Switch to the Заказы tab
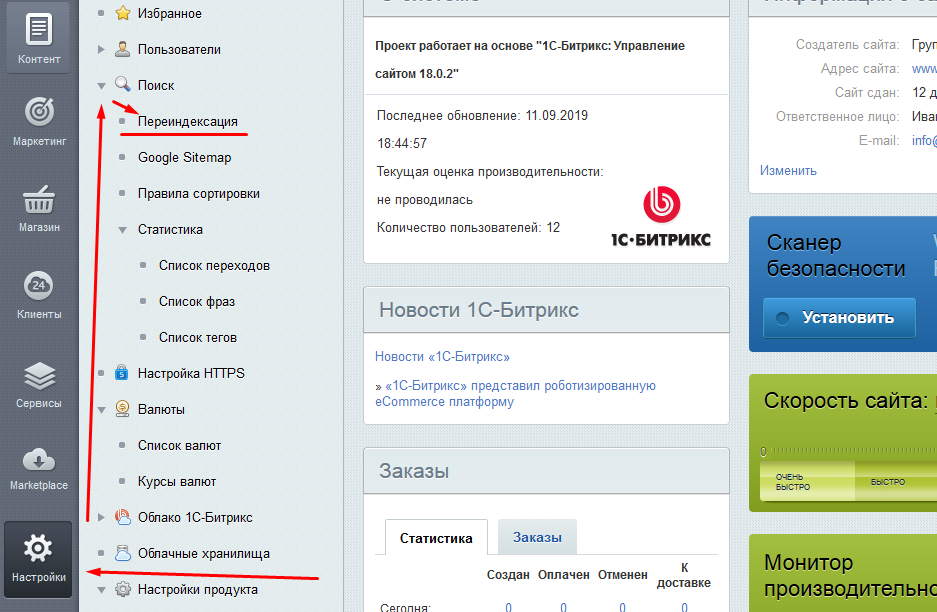The height and width of the screenshot is (612, 937). (x=537, y=537)
